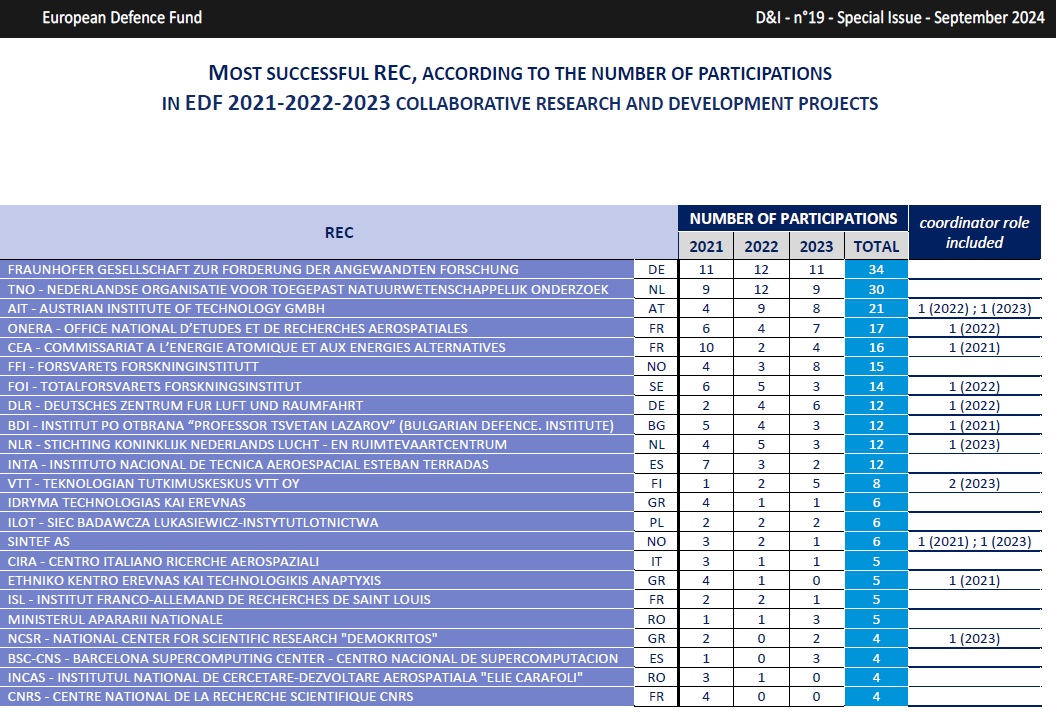Select the "NUMBER OF PARTICIPATIONS" header
This screenshot has height=713, width=1056.
coord(793,218)
